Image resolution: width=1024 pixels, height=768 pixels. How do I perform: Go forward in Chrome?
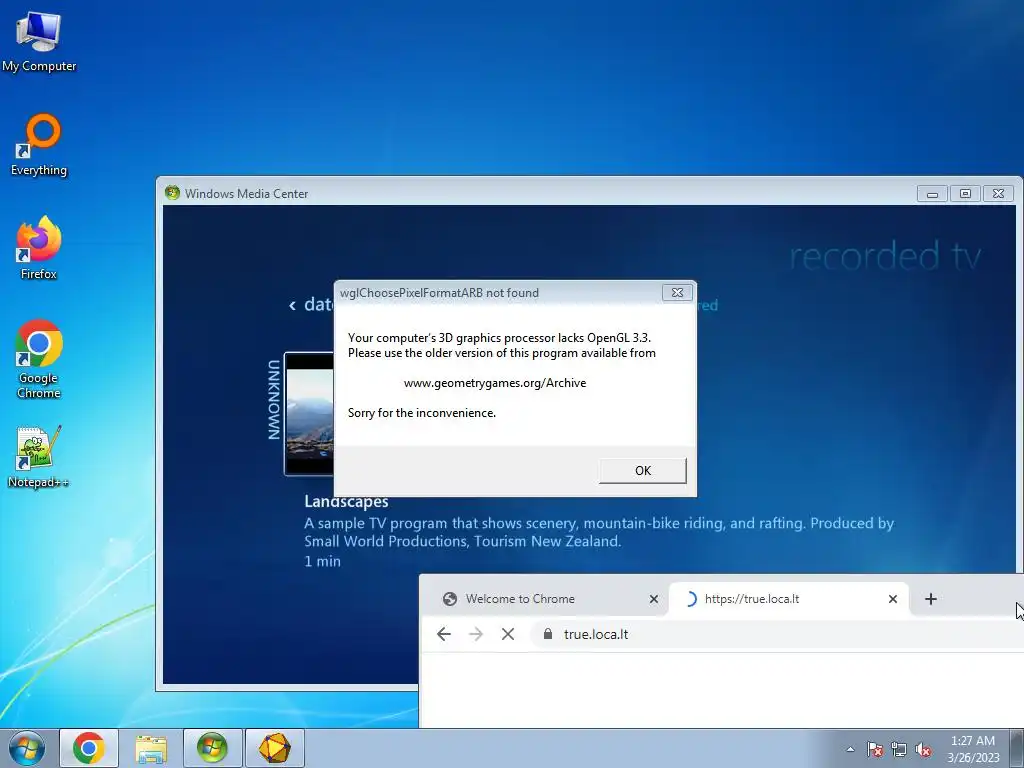point(476,634)
